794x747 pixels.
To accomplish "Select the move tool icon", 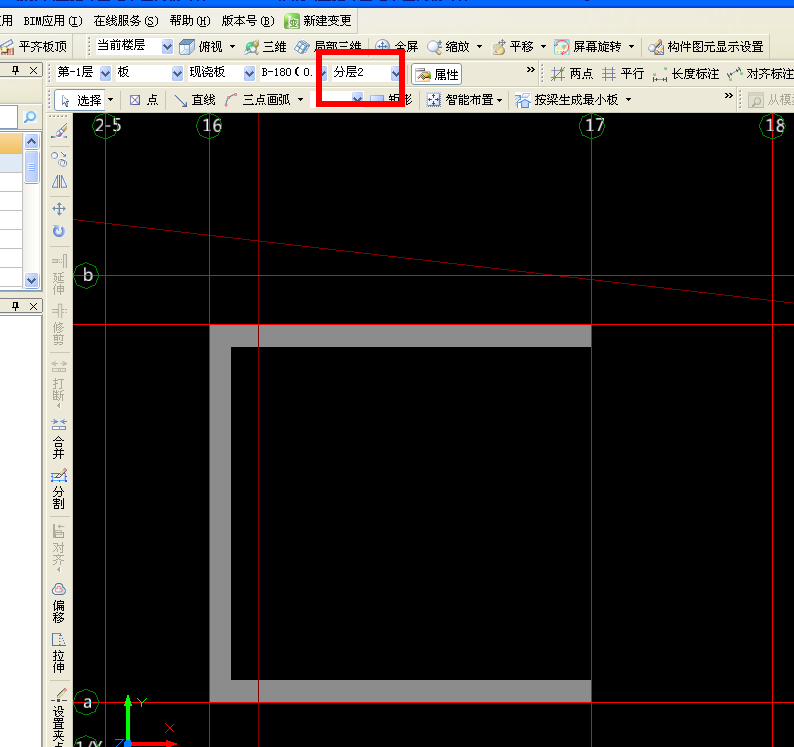I will tap(59, 209).
